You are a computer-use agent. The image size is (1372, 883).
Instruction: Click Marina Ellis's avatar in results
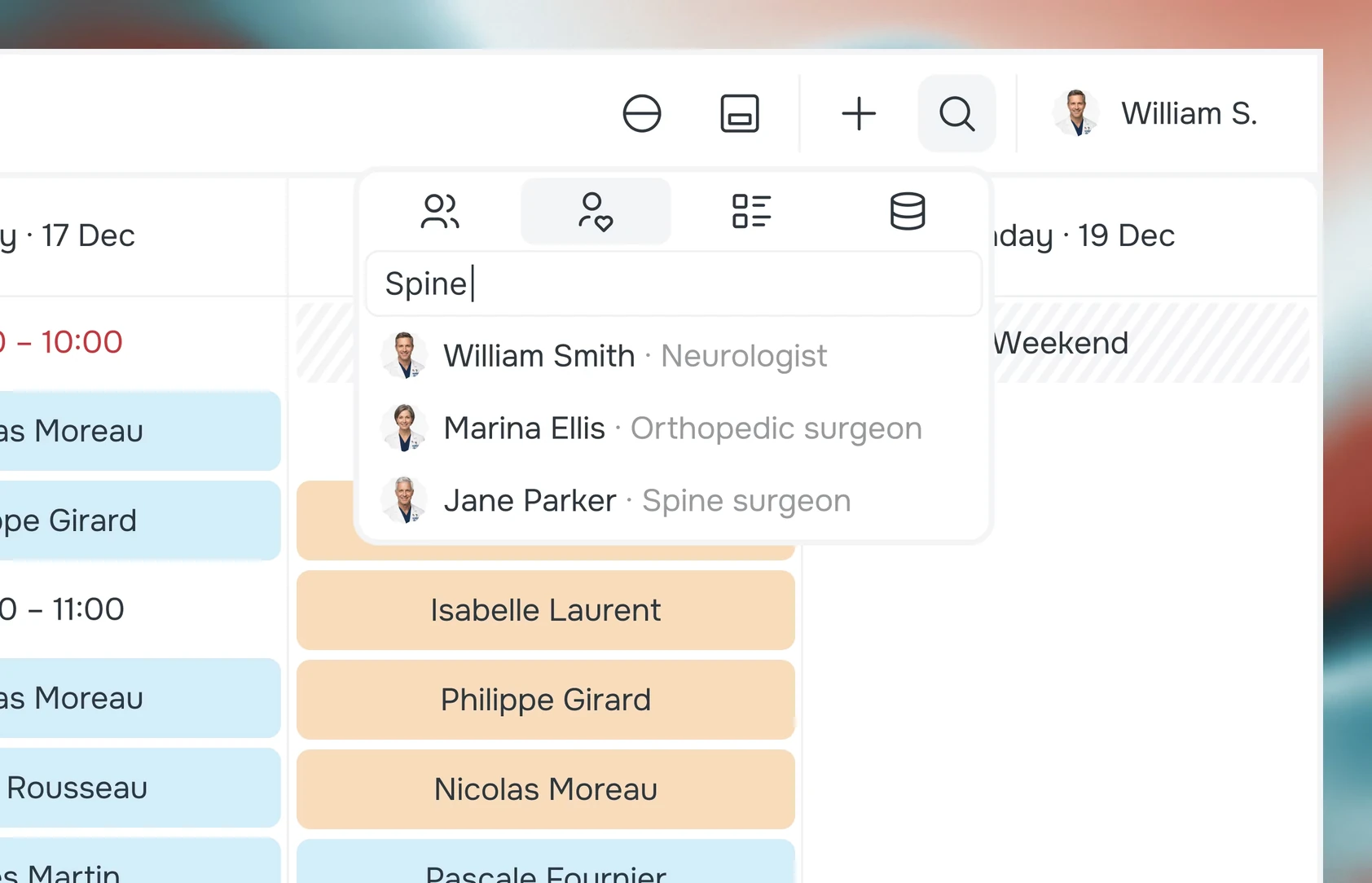point(404,428)
